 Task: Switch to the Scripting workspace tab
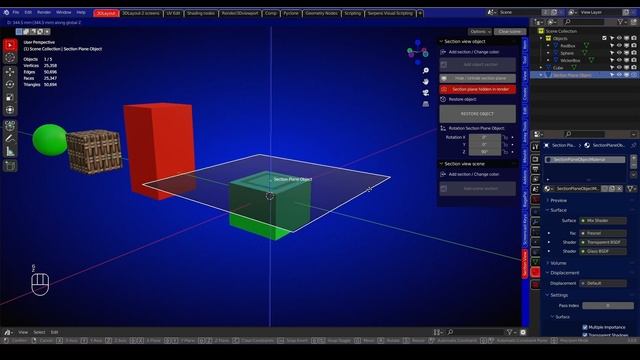352,13
